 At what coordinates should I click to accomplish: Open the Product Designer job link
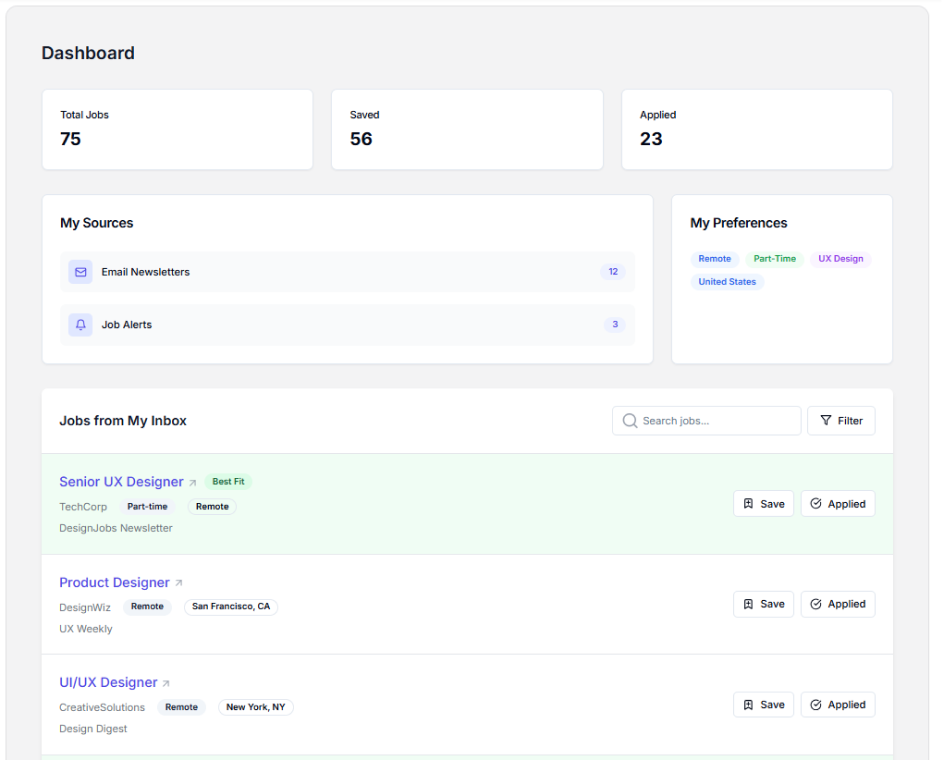tap(114, 583)
